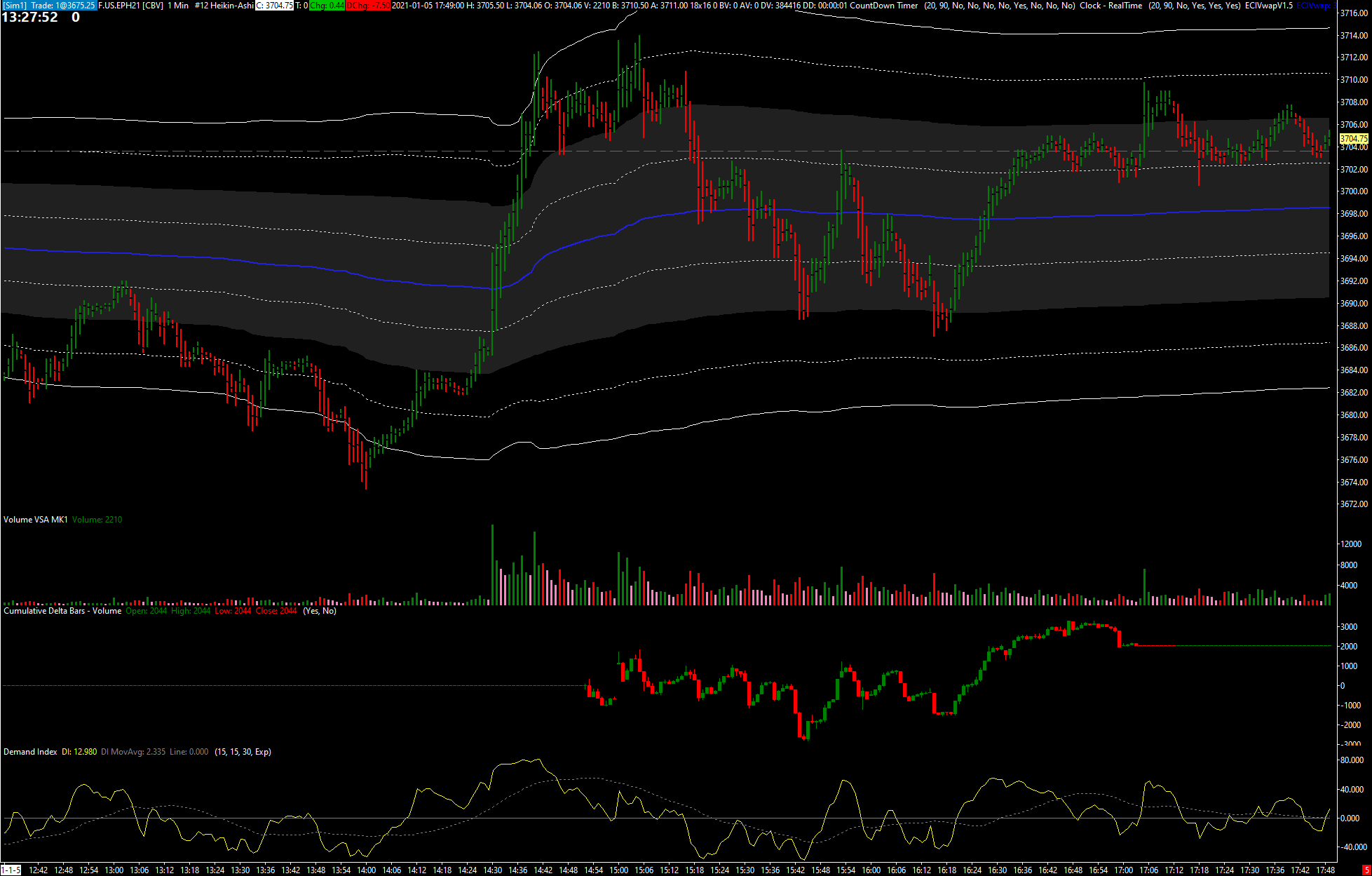The height and width of the screenshot is (876, 1372).
Task: Click 3698.00 on the price scale
Action: coord(1354,214)
